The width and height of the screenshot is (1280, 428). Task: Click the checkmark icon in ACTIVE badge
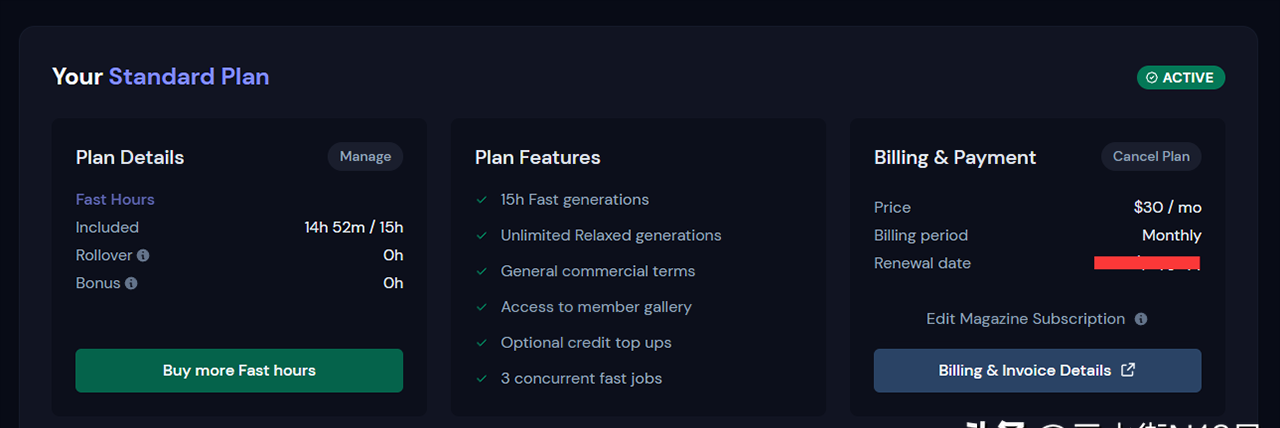coord(1152,78)
